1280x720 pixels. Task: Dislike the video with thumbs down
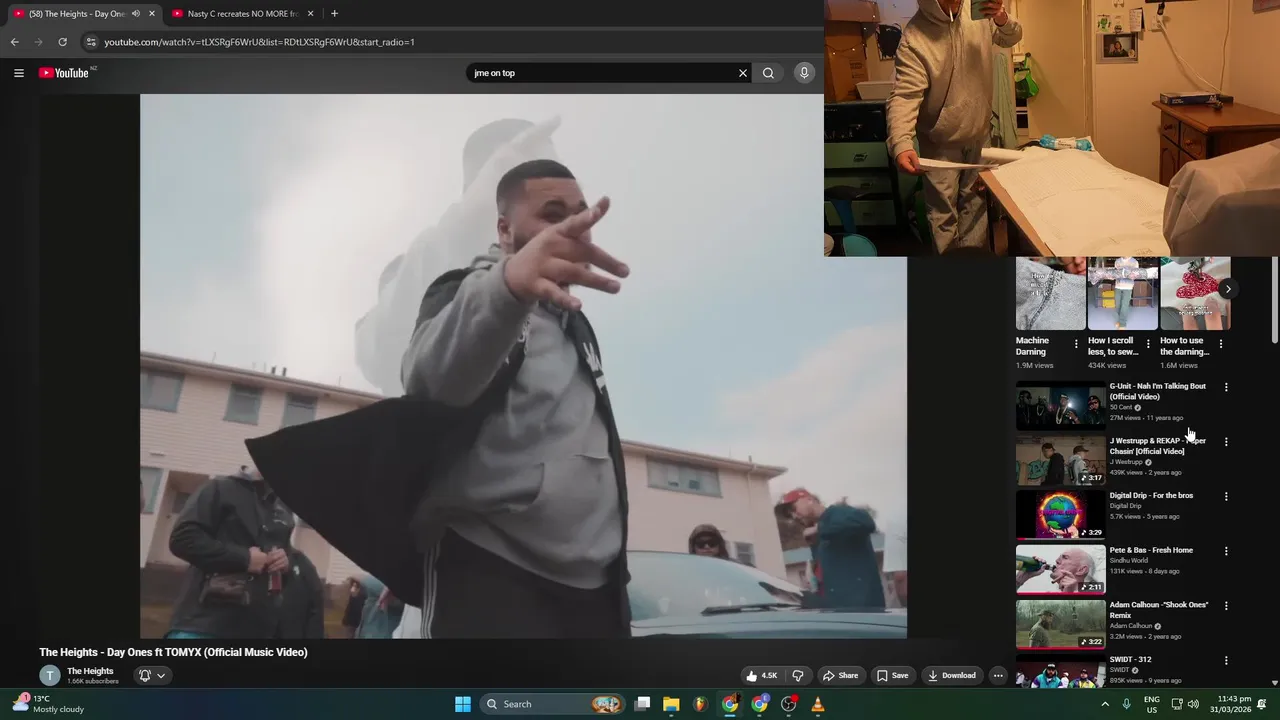click(x=798, y=675)
